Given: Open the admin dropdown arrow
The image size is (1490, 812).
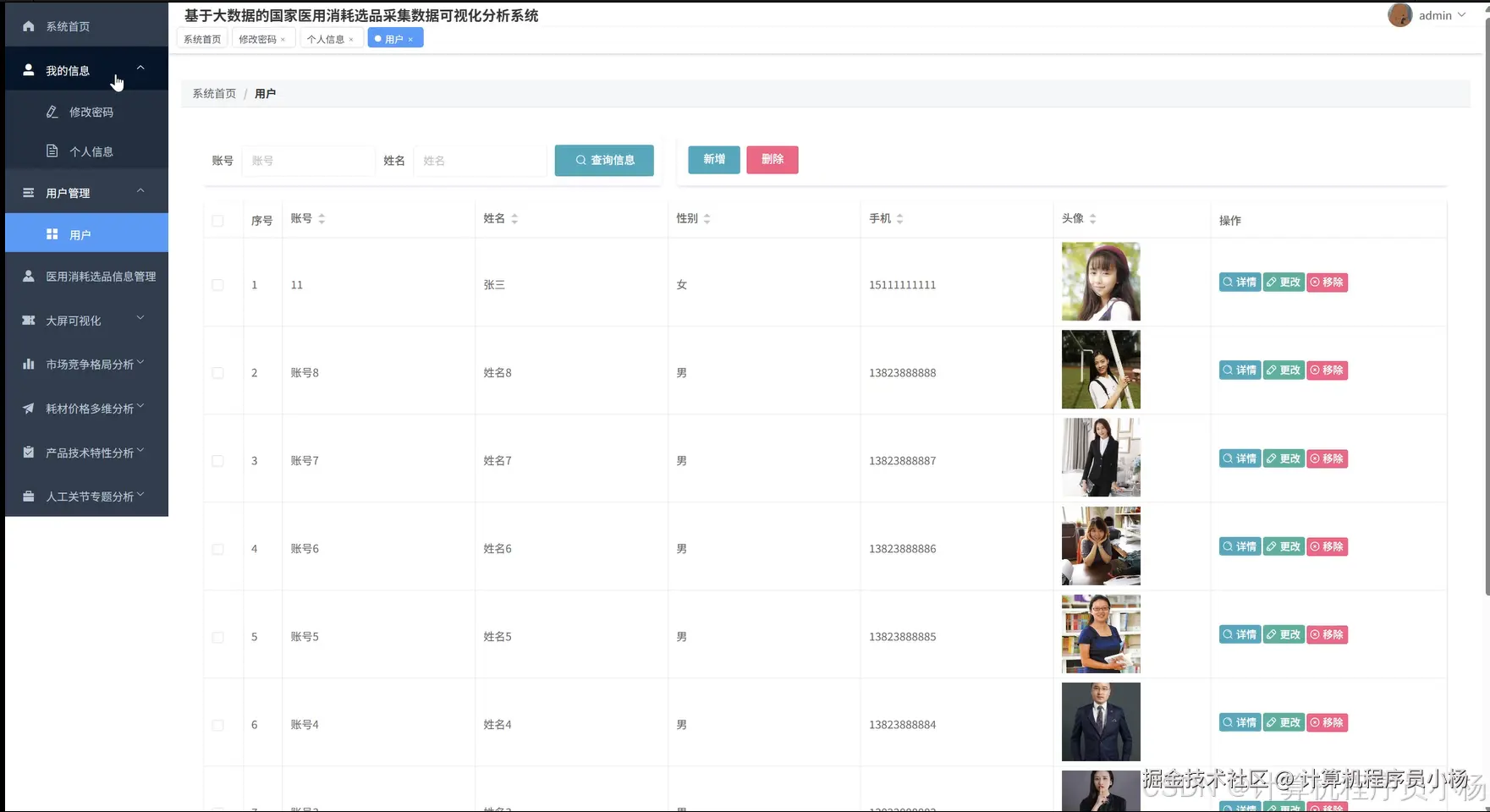Looking at the screenshot, I should (x=1461, y=15).
